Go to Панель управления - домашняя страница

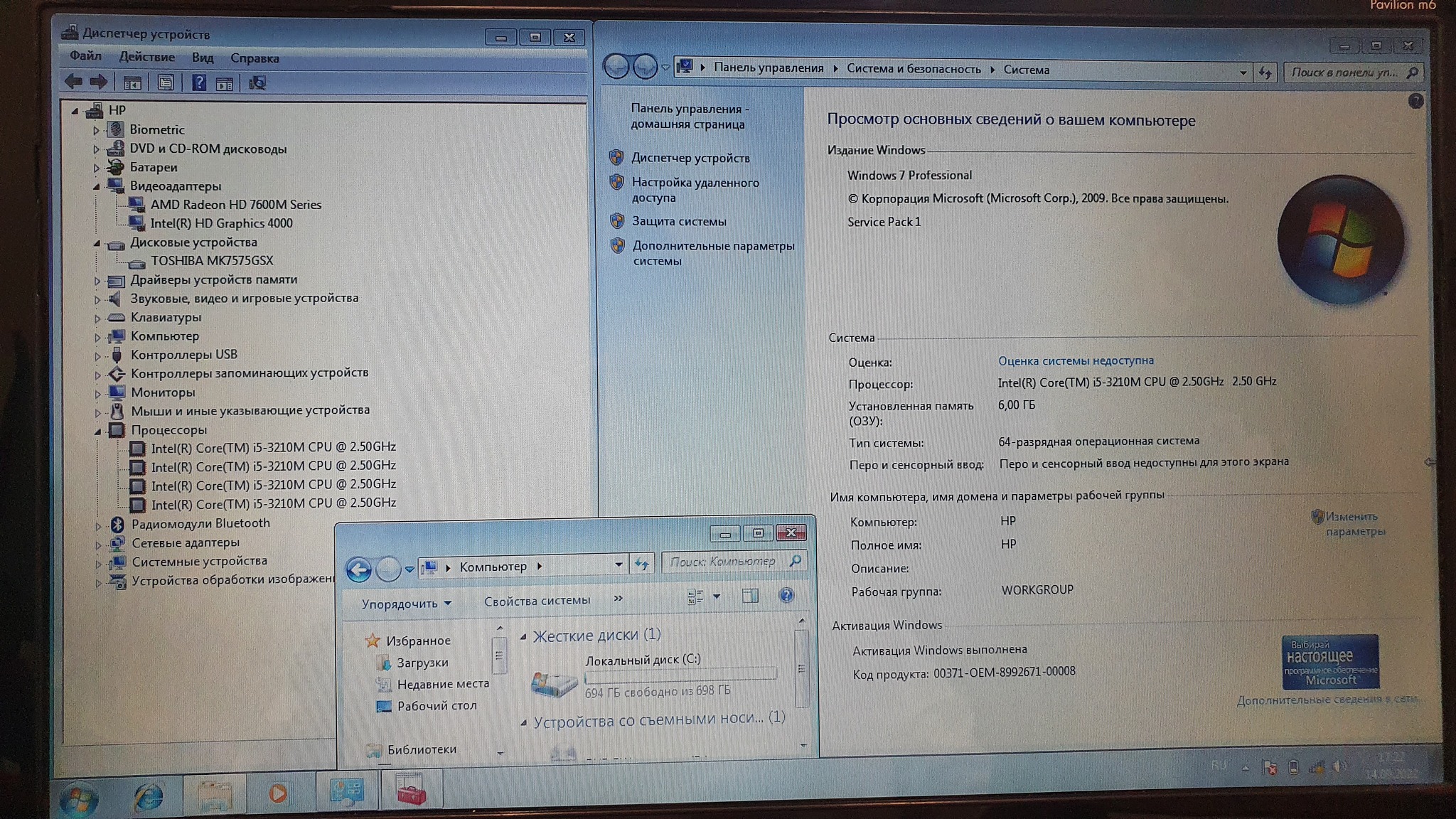(689, 116)
